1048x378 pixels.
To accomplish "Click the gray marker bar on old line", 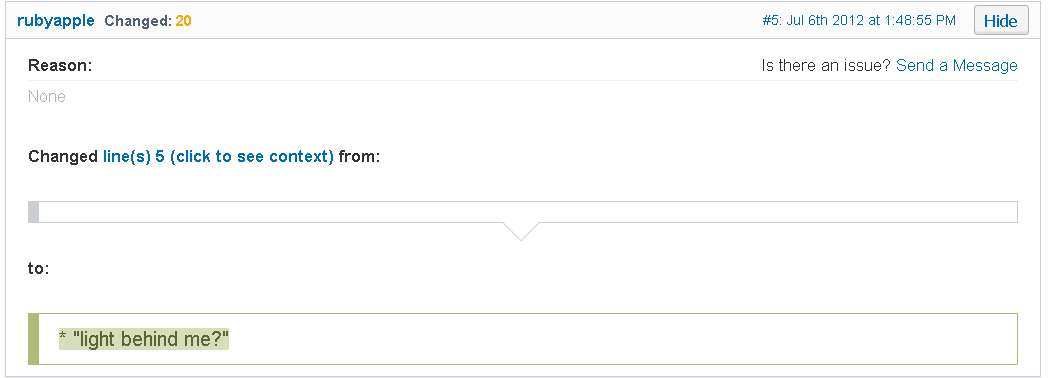I will (x=33, y=212).
